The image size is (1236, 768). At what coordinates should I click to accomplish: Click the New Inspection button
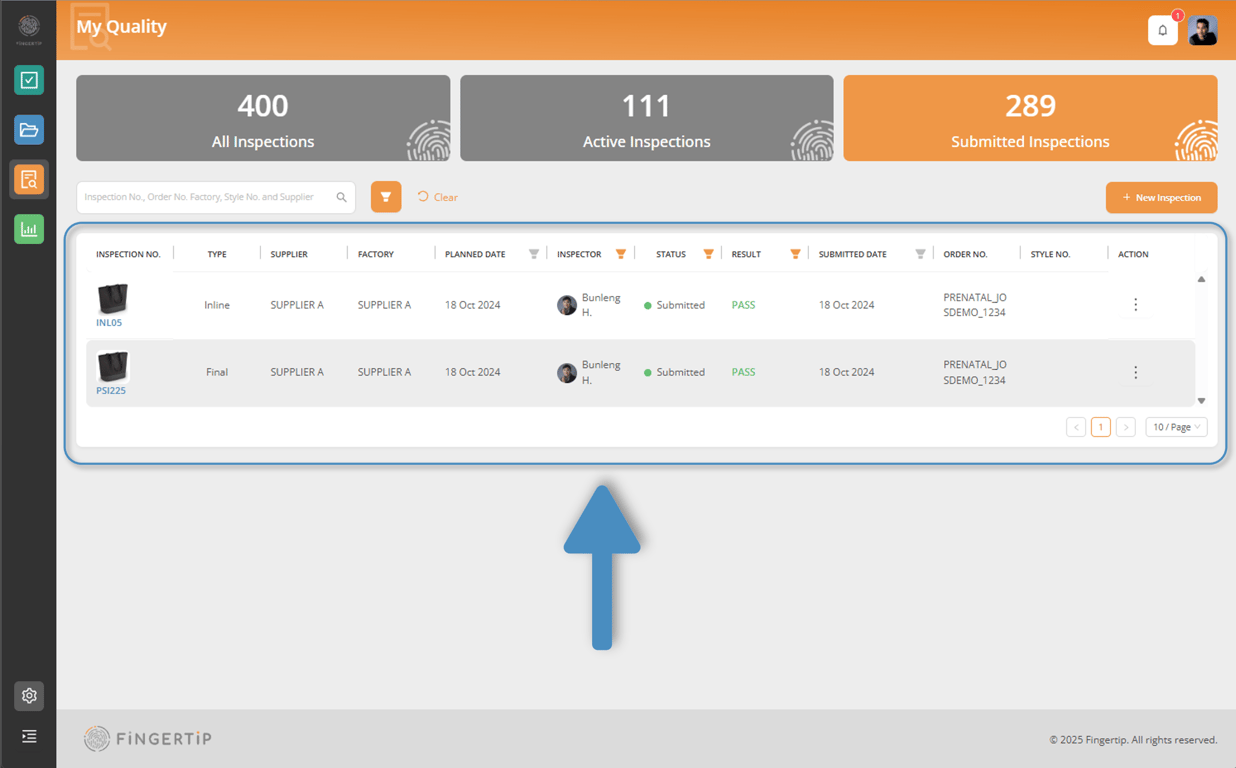pos(1161,197)
